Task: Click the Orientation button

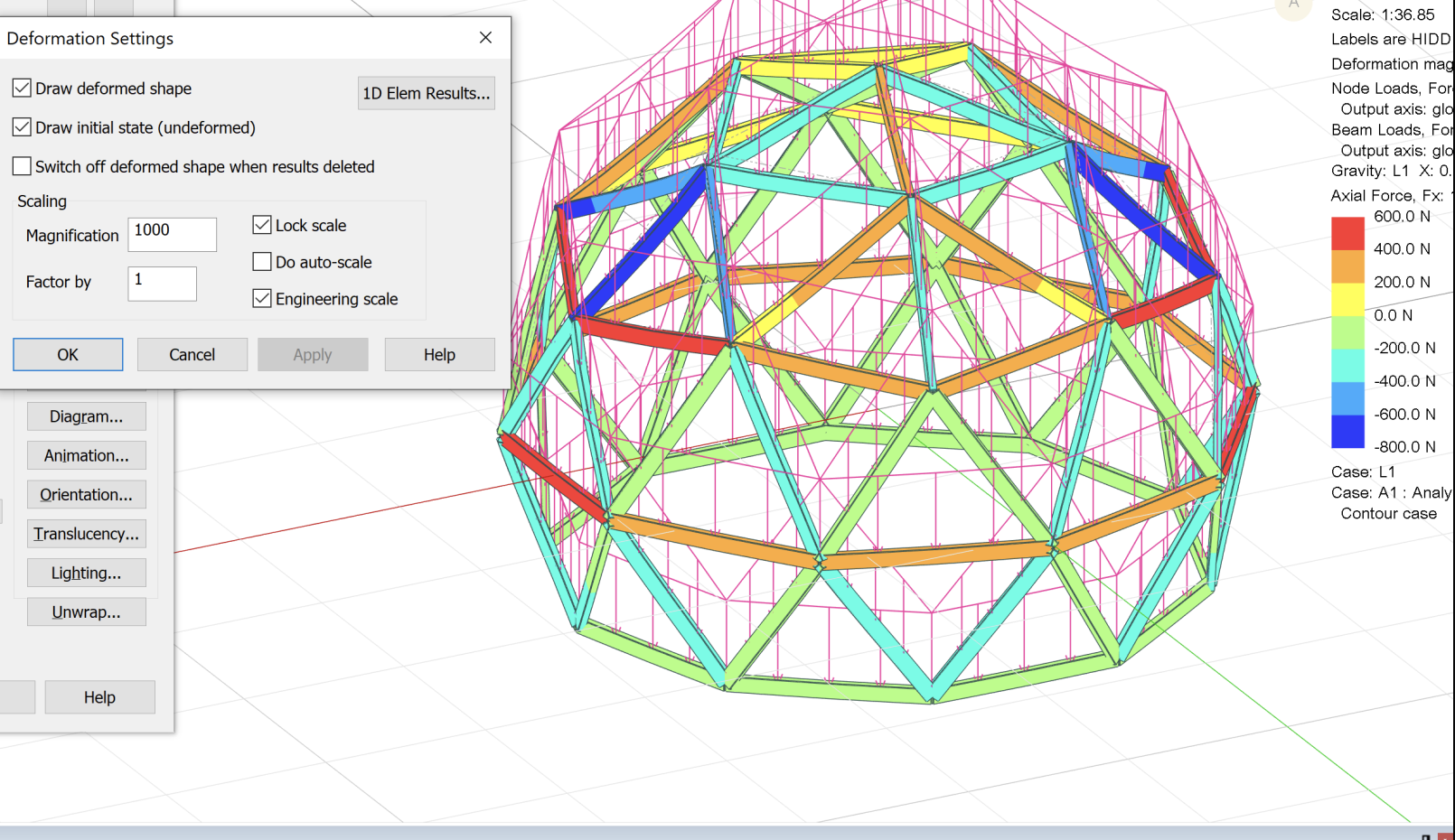Action: pyautogui.click(x=86, y=494)
